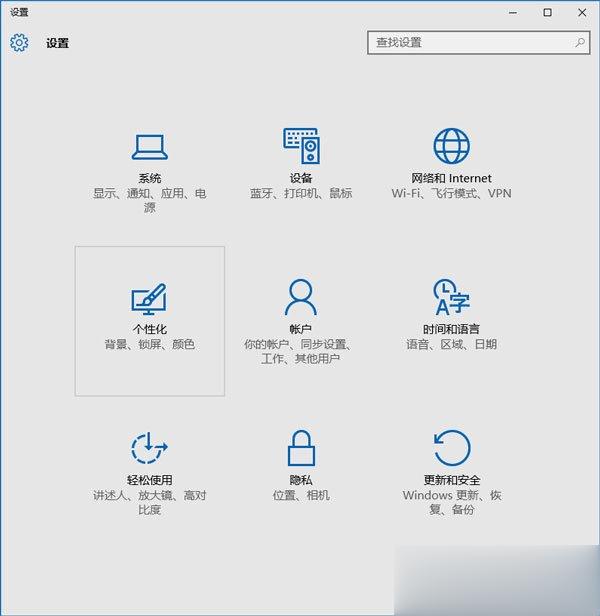Click the 设置 page heading text

[x=57, y=43]
